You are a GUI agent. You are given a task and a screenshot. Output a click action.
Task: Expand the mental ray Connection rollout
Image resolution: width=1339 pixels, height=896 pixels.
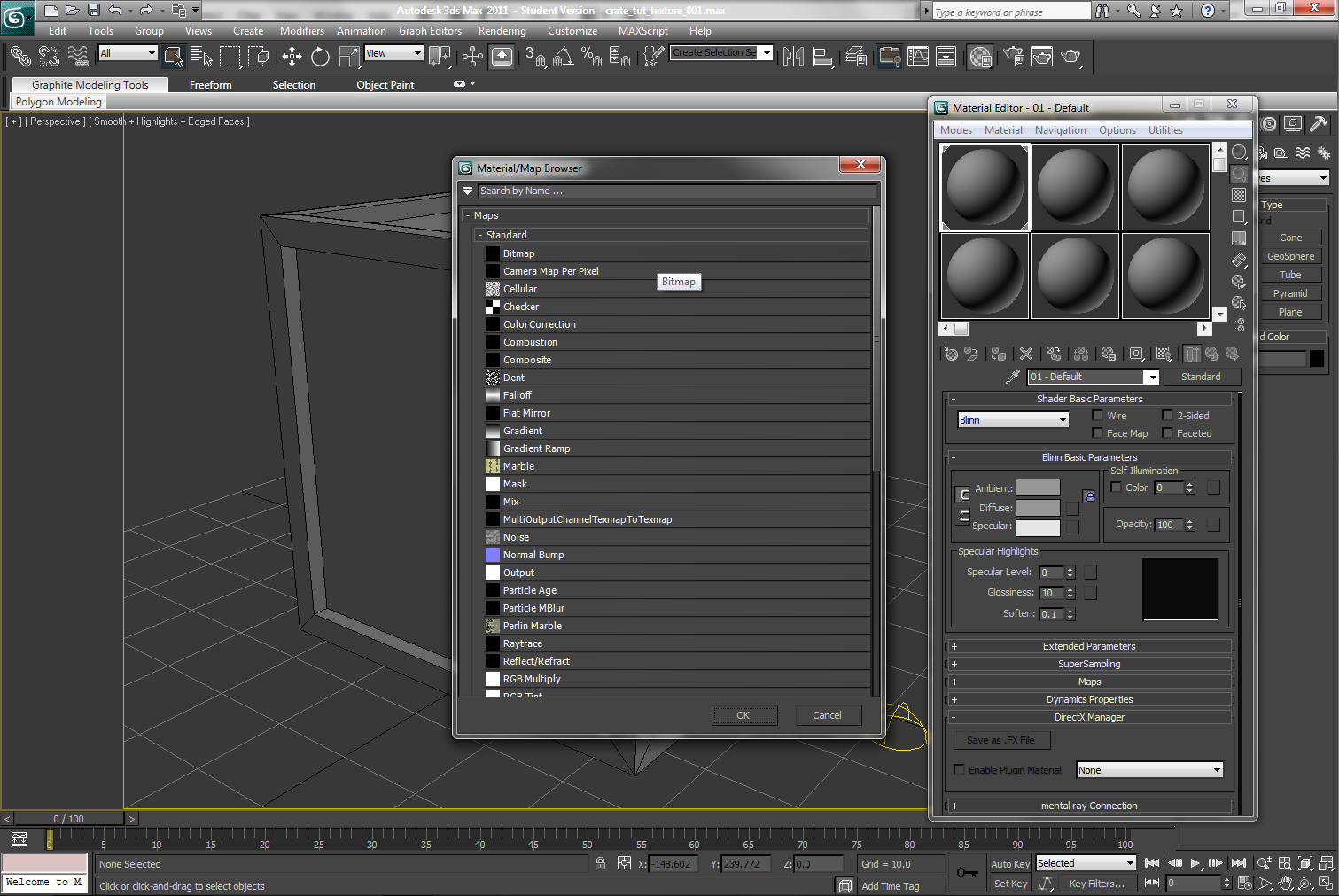(x=1088, y=805)
